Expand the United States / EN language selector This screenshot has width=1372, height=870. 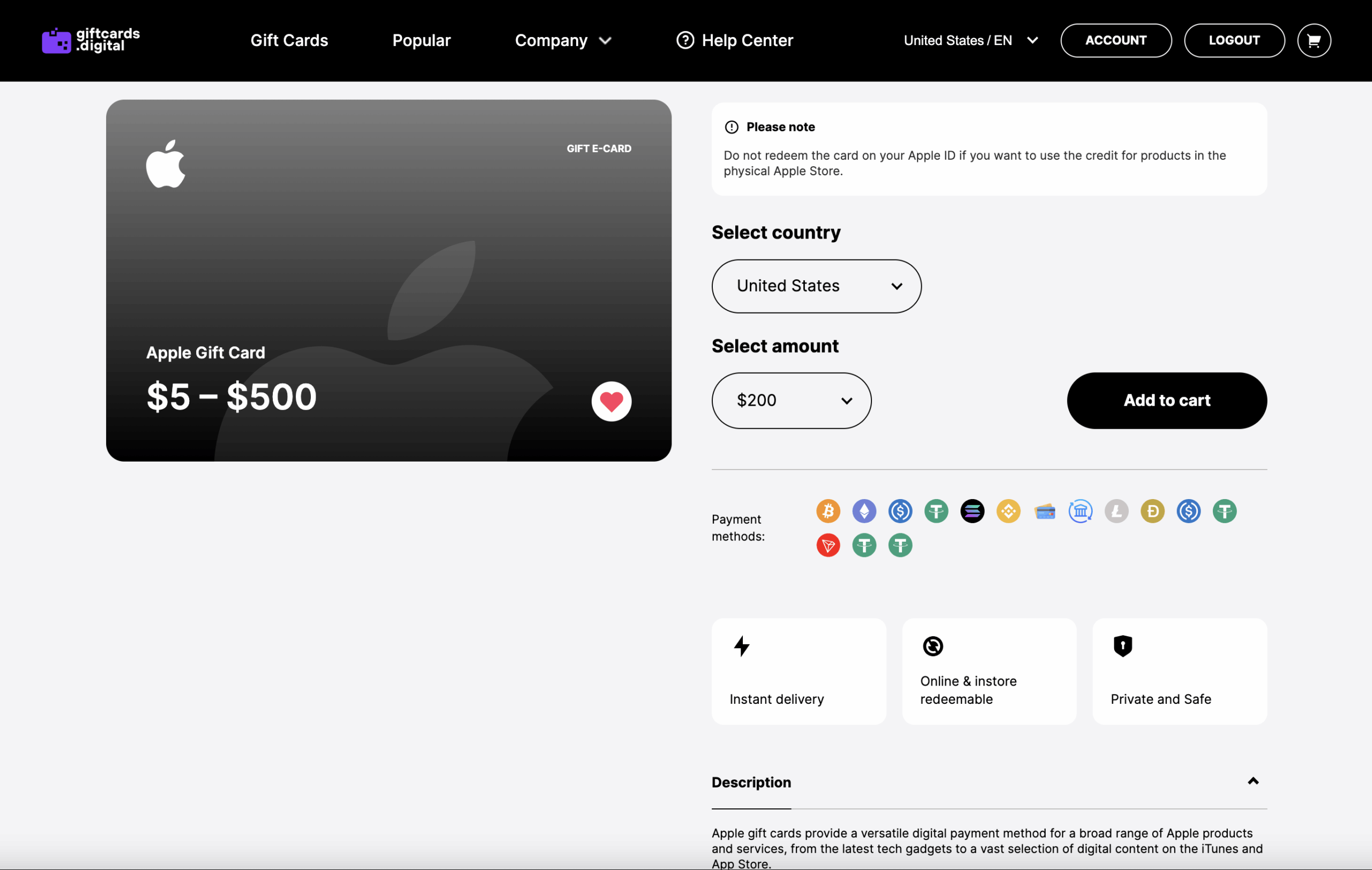[x=970, y=40]
